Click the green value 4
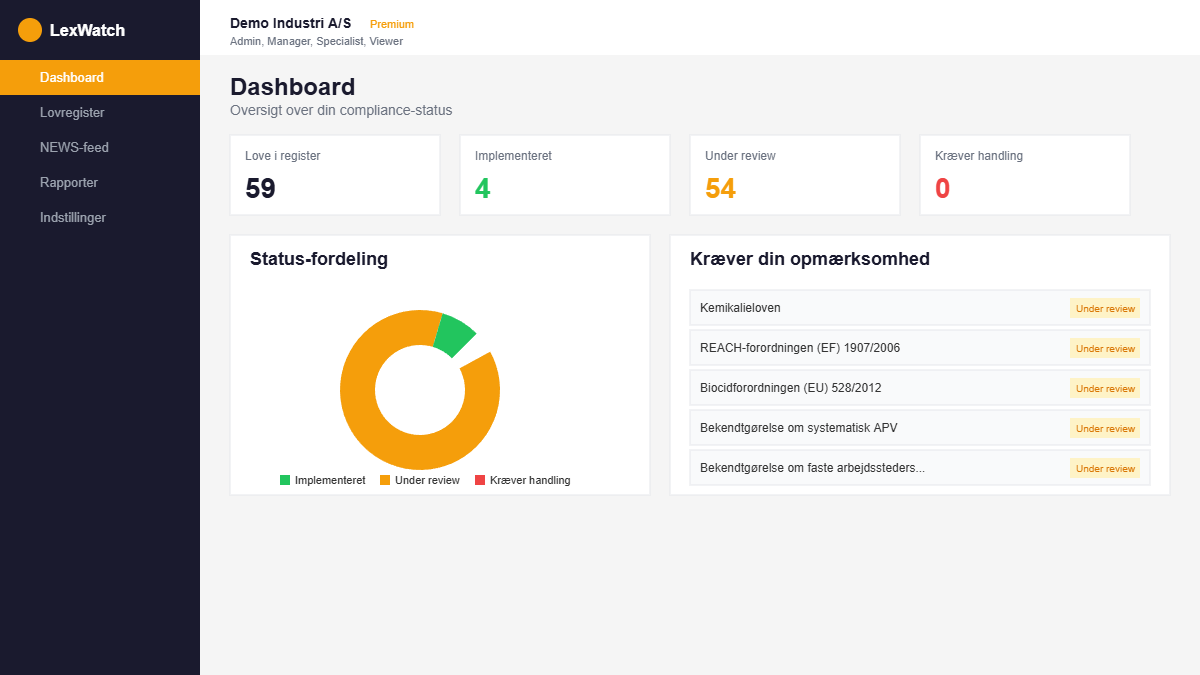 (483, 188)
